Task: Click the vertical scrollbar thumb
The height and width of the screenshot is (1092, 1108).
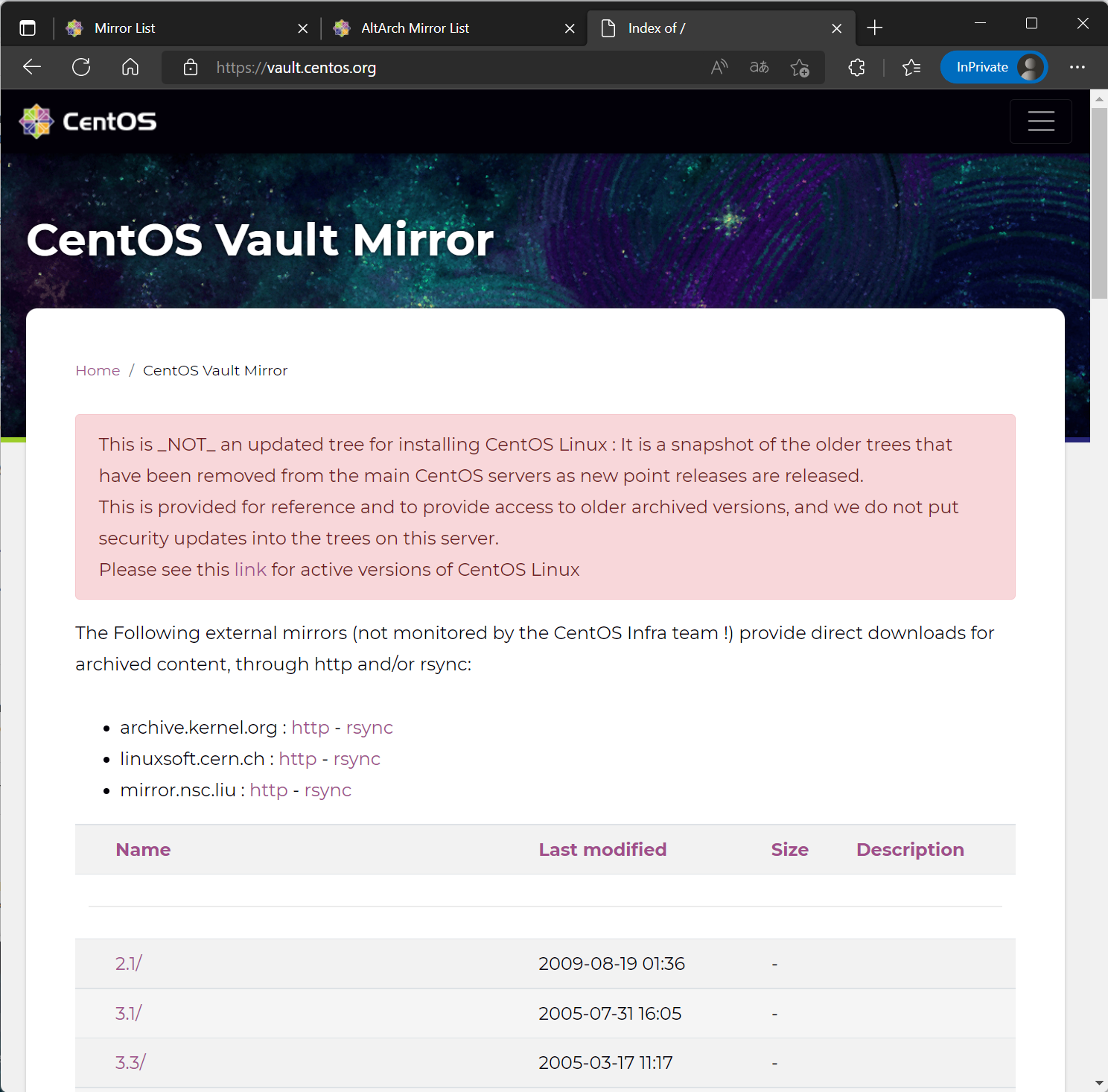Action: [1099, 203]
